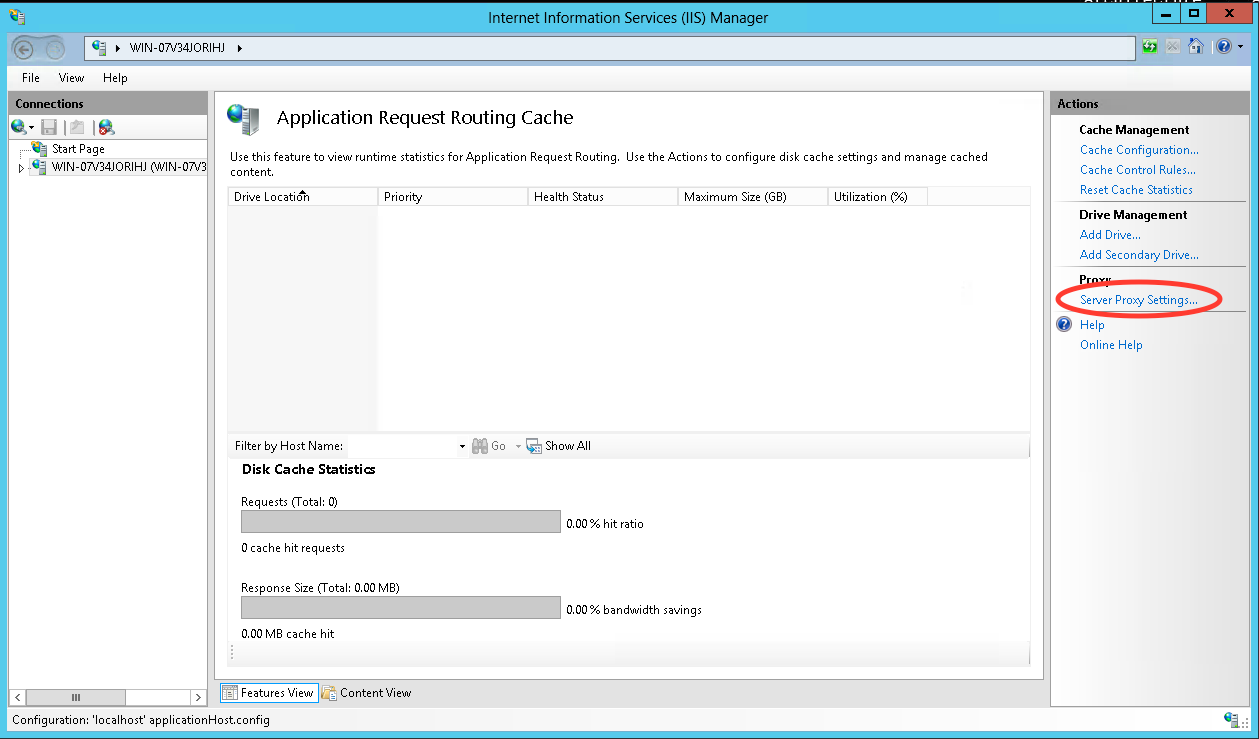Click 'Response Size (Total: 0.00 MB)' label

click(321, 588)
